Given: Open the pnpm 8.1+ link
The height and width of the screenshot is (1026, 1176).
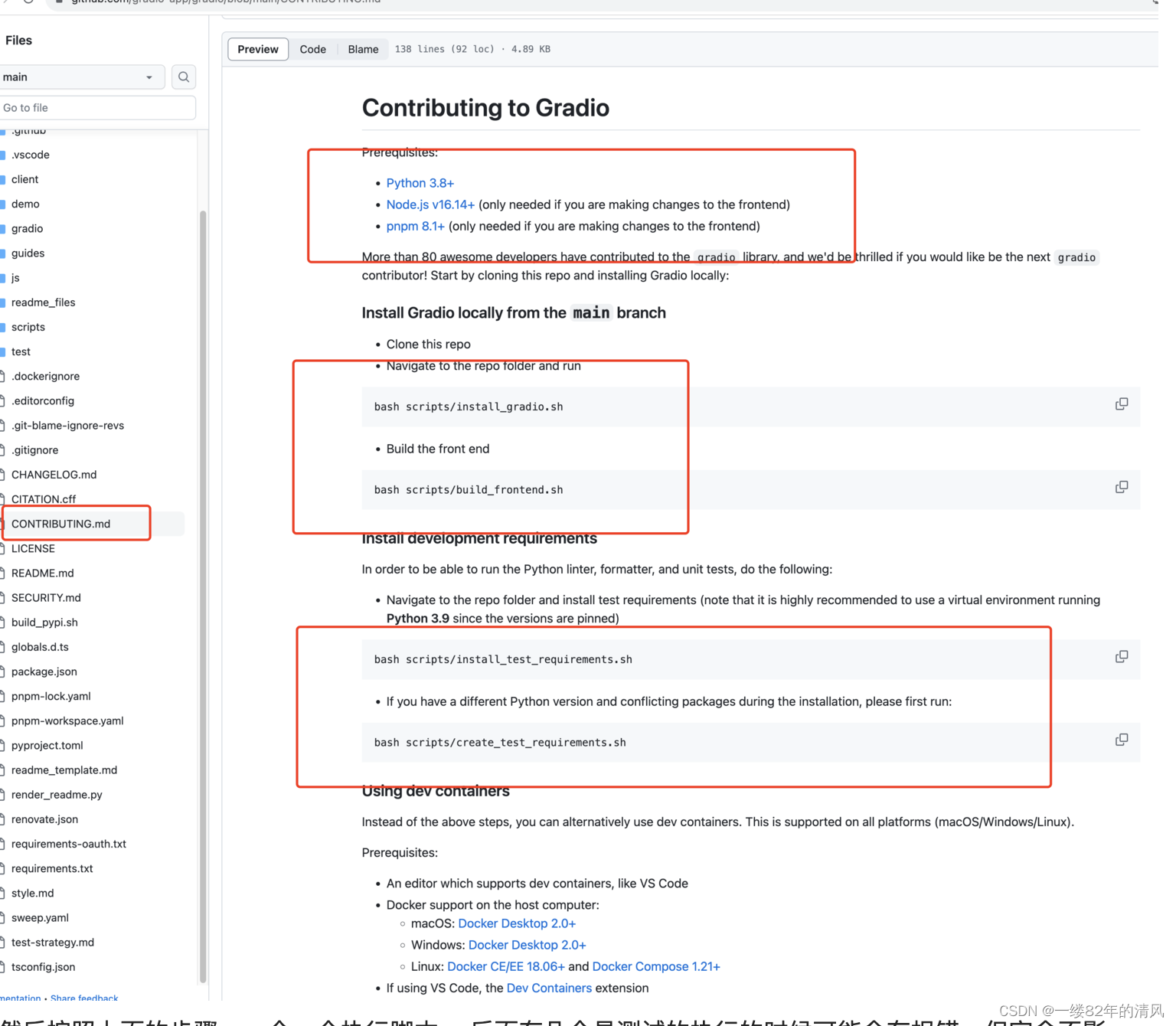Looking at the screenshot, I should [x=415, y=226].
